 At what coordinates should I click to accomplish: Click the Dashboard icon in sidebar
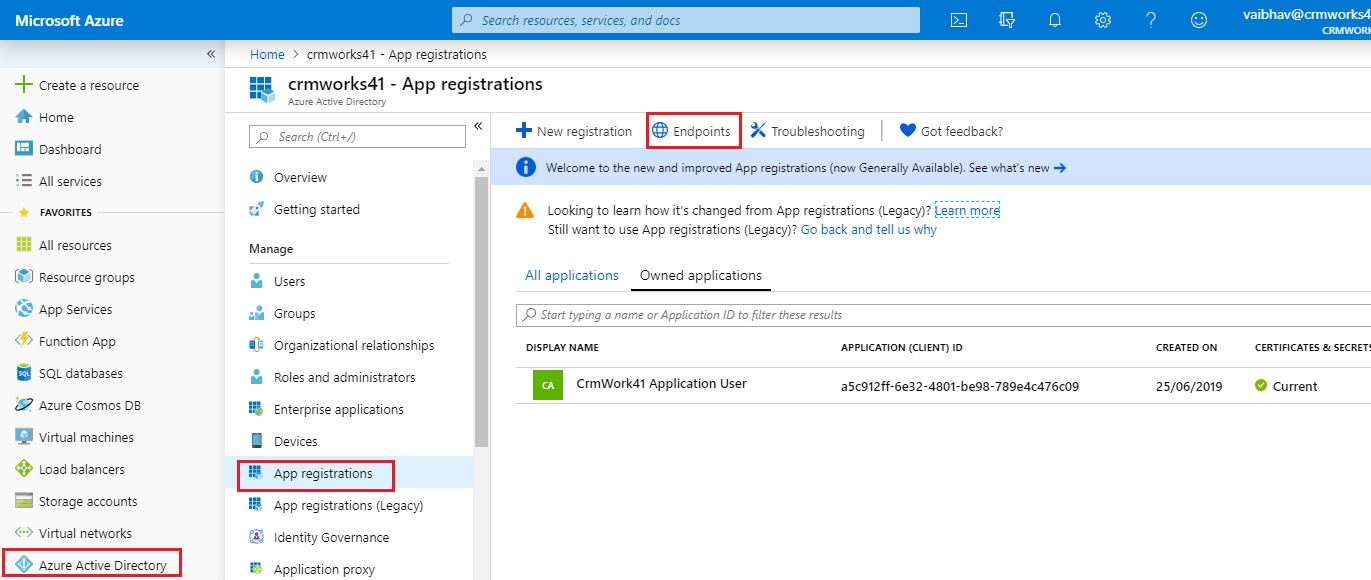[25, 149]
